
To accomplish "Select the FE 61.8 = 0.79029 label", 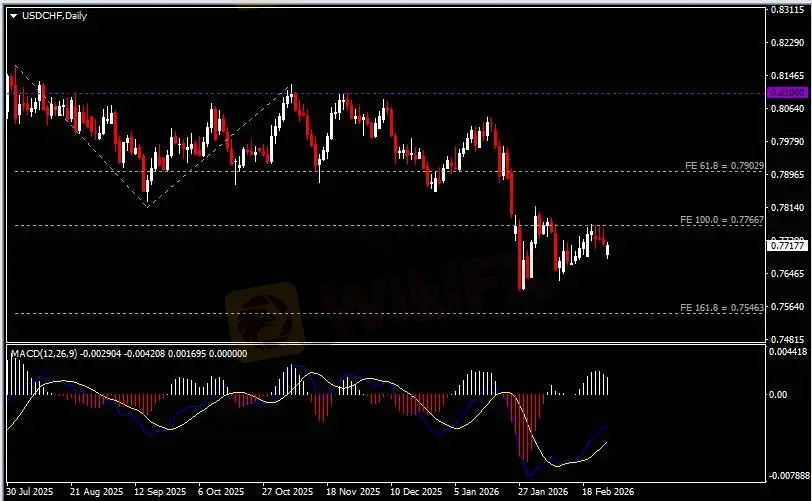I will [723, 165].
